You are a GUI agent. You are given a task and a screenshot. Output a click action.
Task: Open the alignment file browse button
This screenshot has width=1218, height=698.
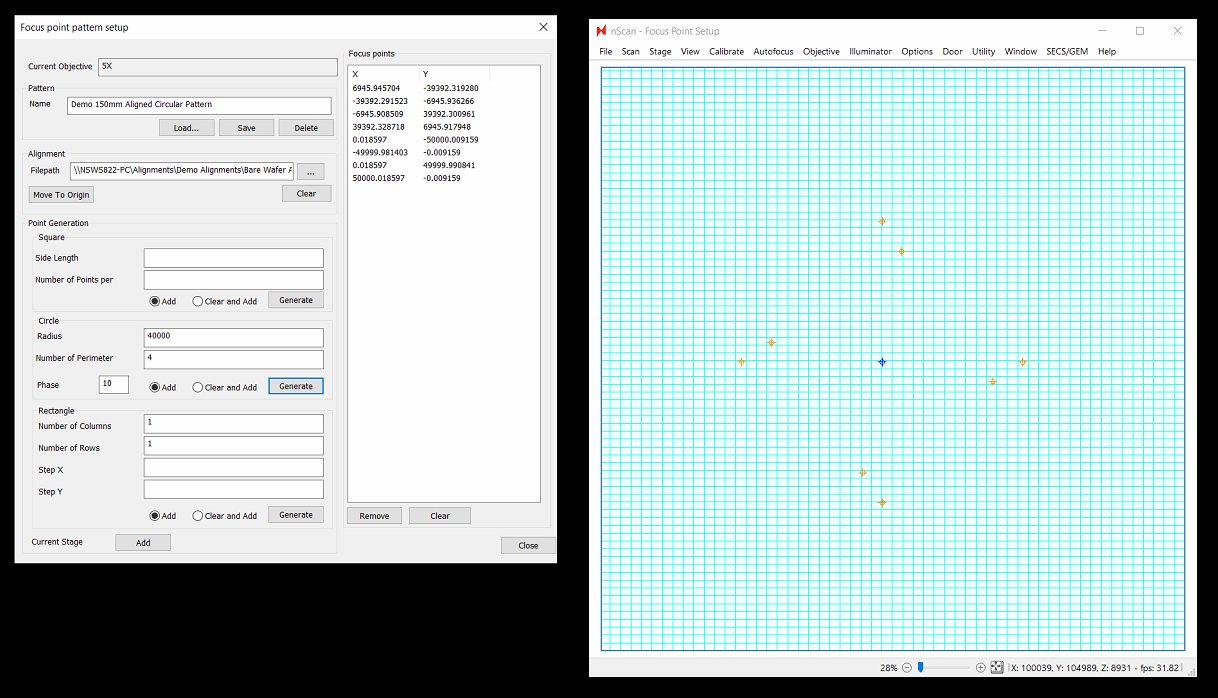point(310,172)
